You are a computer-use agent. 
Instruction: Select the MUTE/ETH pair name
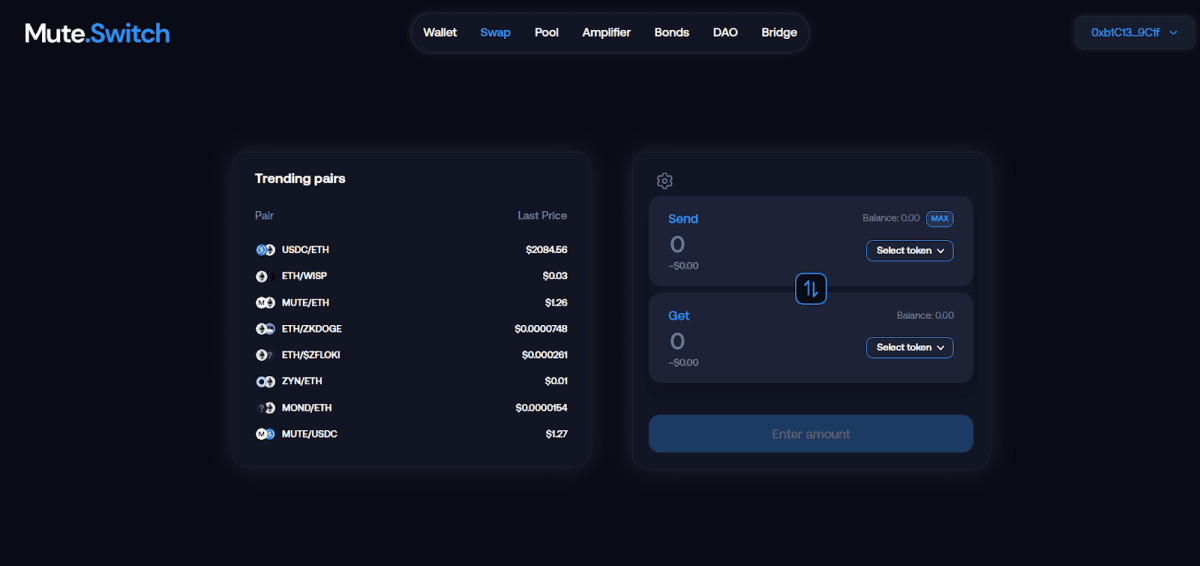click(305, 302)
